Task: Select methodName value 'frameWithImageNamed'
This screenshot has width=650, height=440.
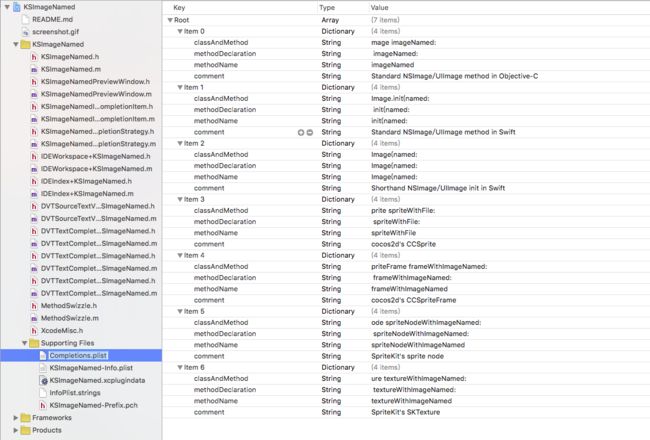Action: pyautogui.click(x=410, y=289)
